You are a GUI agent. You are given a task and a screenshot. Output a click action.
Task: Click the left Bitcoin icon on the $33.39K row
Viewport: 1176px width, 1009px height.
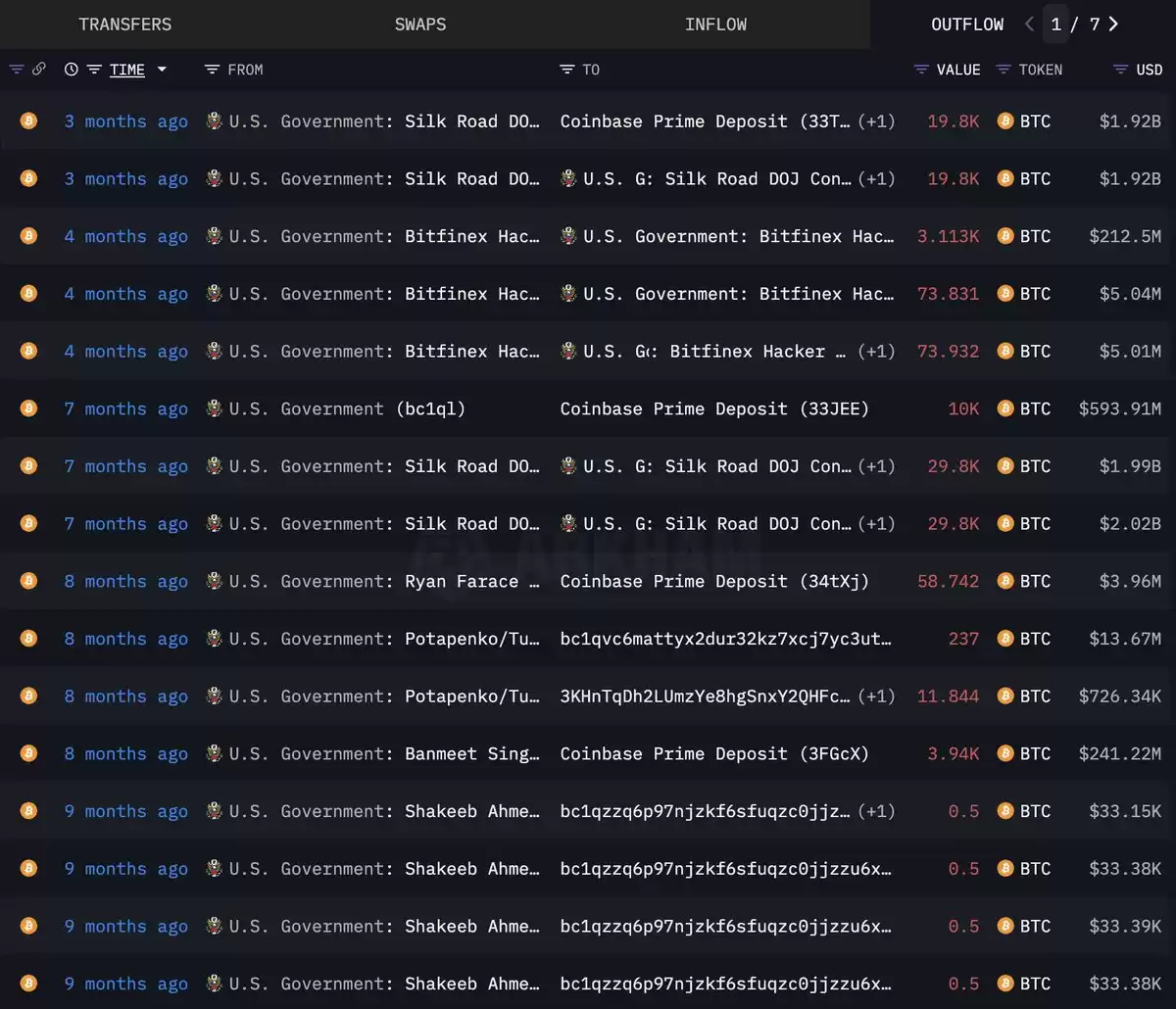28,926
